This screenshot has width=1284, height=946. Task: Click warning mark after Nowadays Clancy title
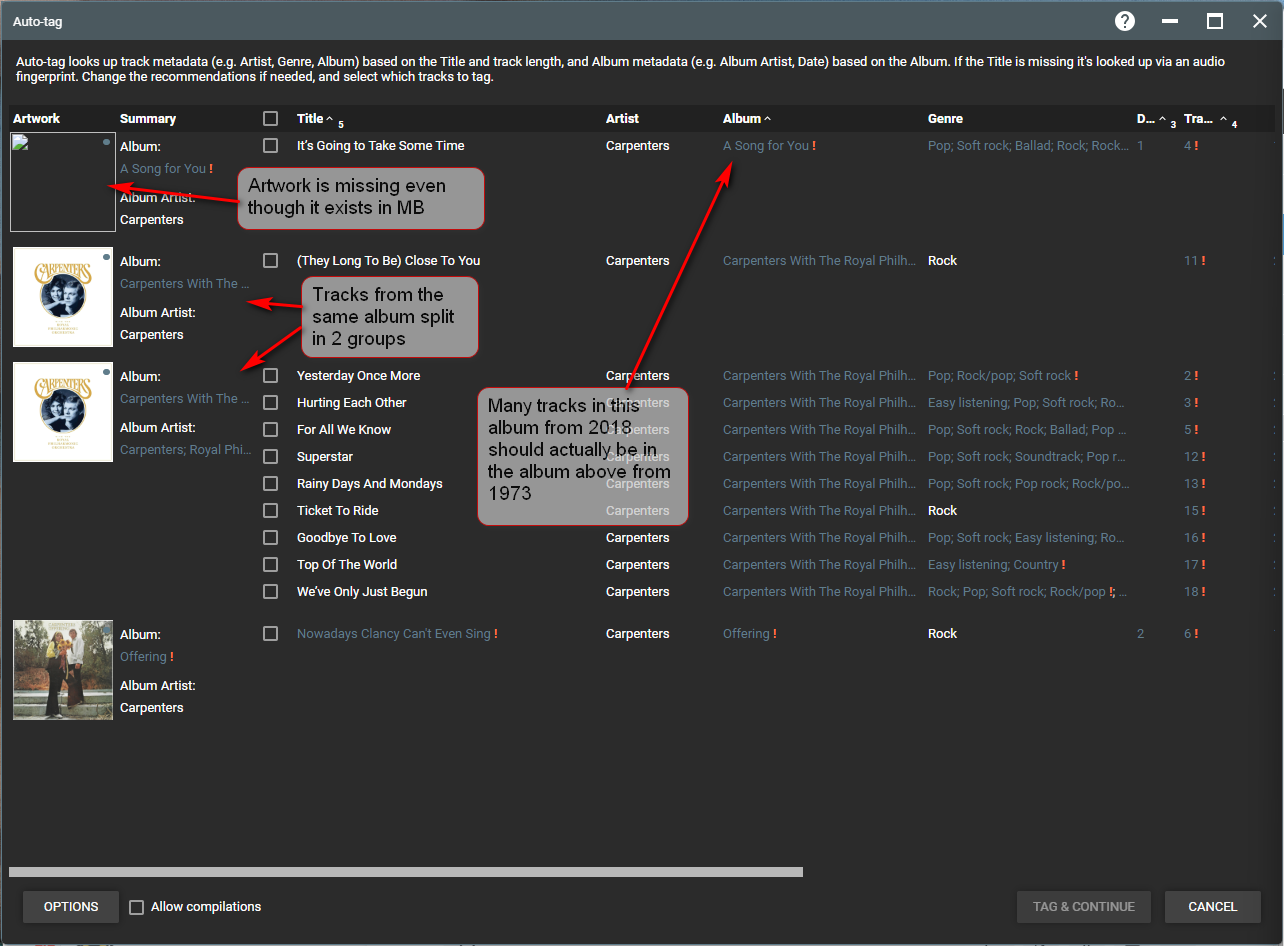click(495, 634)
